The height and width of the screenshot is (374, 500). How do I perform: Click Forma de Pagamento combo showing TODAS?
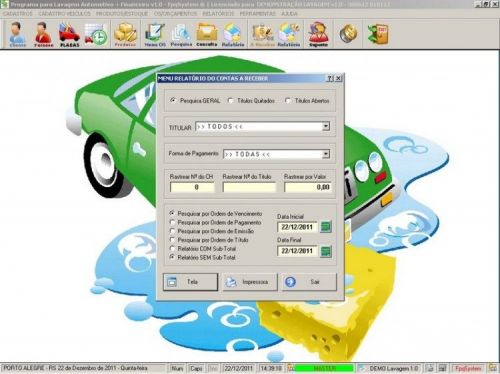click(x=277, y=154)
